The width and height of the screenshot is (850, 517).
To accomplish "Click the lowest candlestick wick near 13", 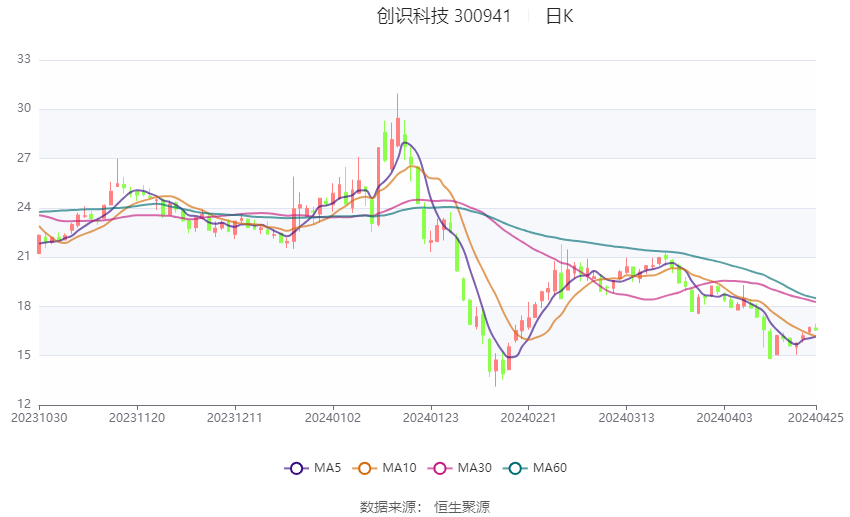I will [x=495, y=371].
